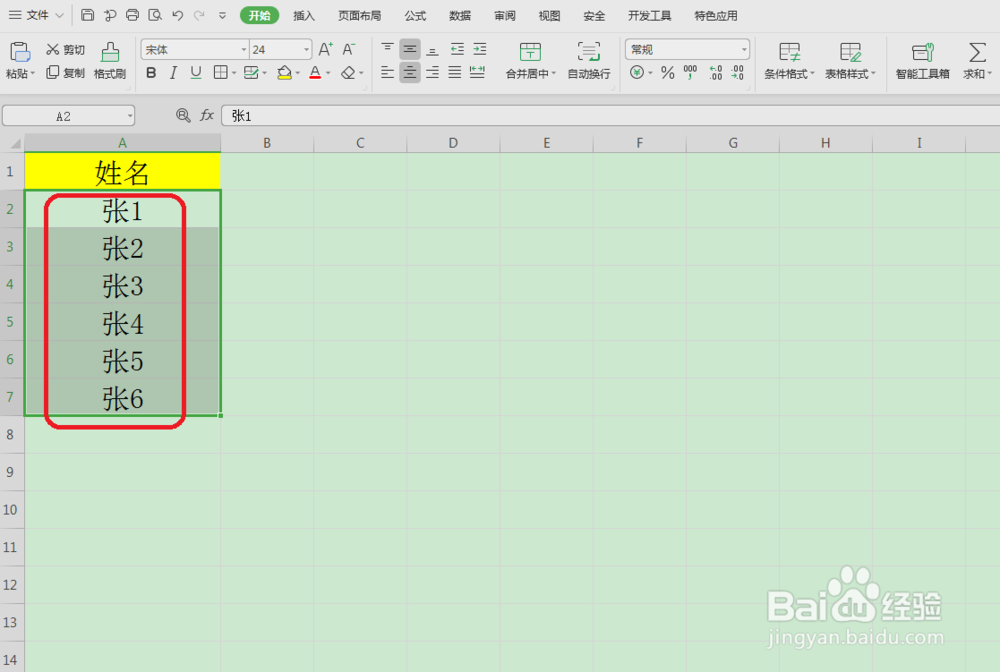
Task: Increase indent icon
Action: pyautogui.click(x=480, y=49)
